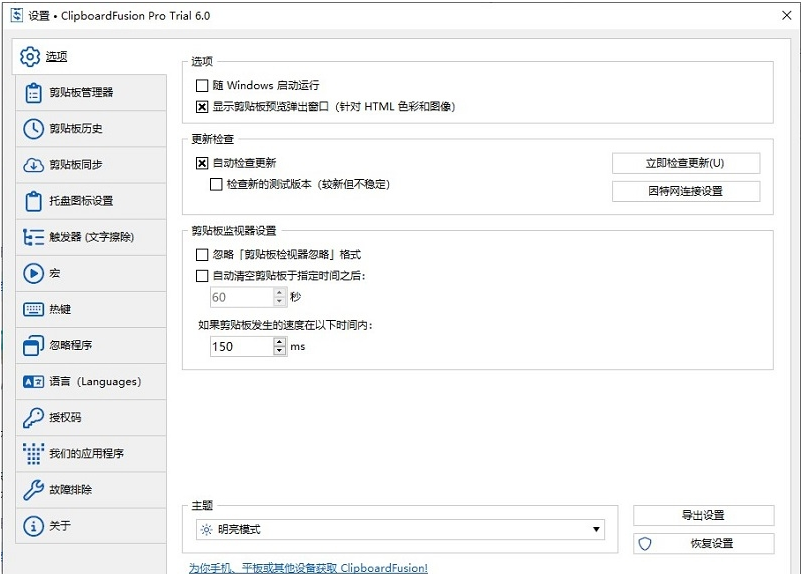805x574 pixels.
Task: Click the clock icon for 剪贴板历史
Action: tap(33, 129)
